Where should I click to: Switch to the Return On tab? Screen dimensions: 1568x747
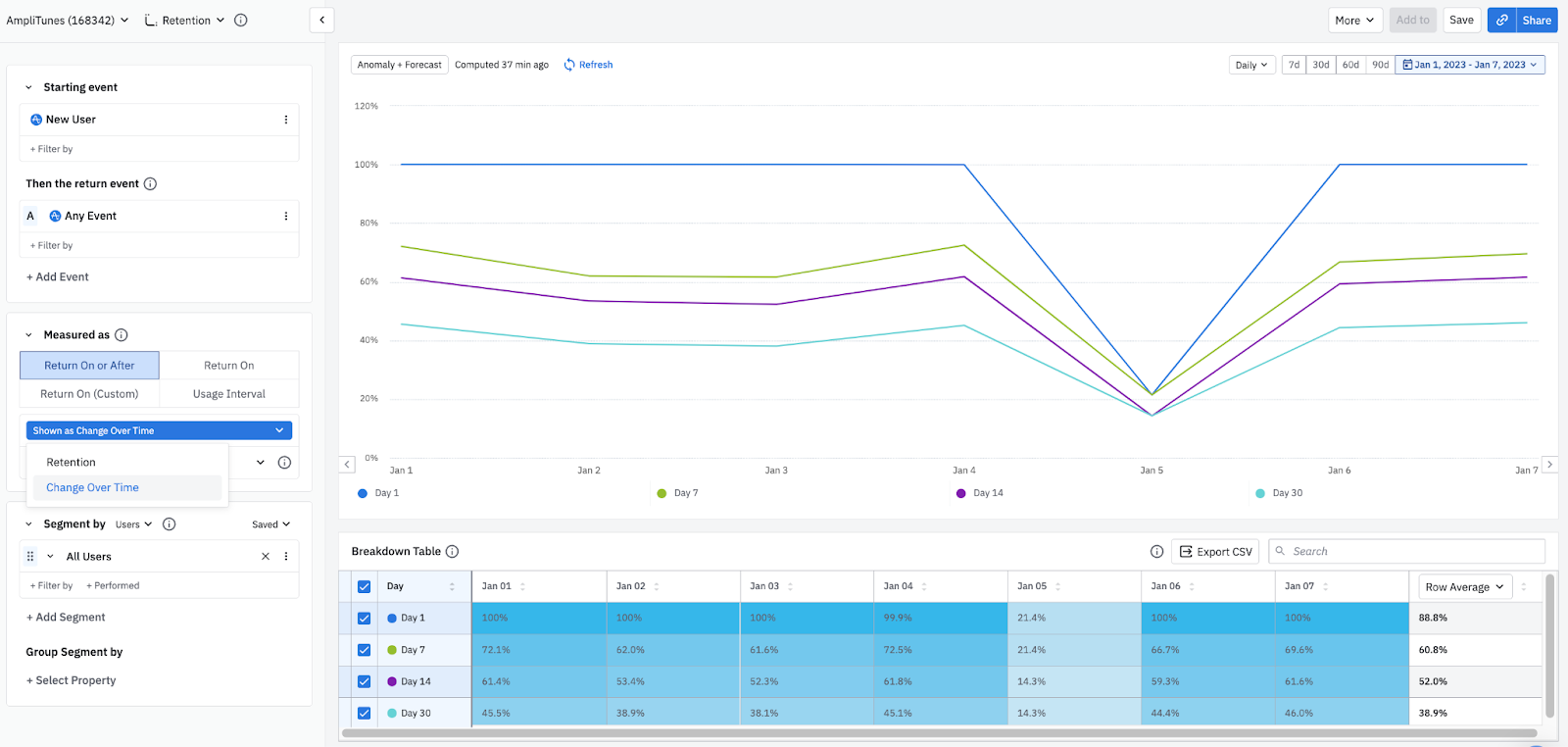[x=228, y=366]
